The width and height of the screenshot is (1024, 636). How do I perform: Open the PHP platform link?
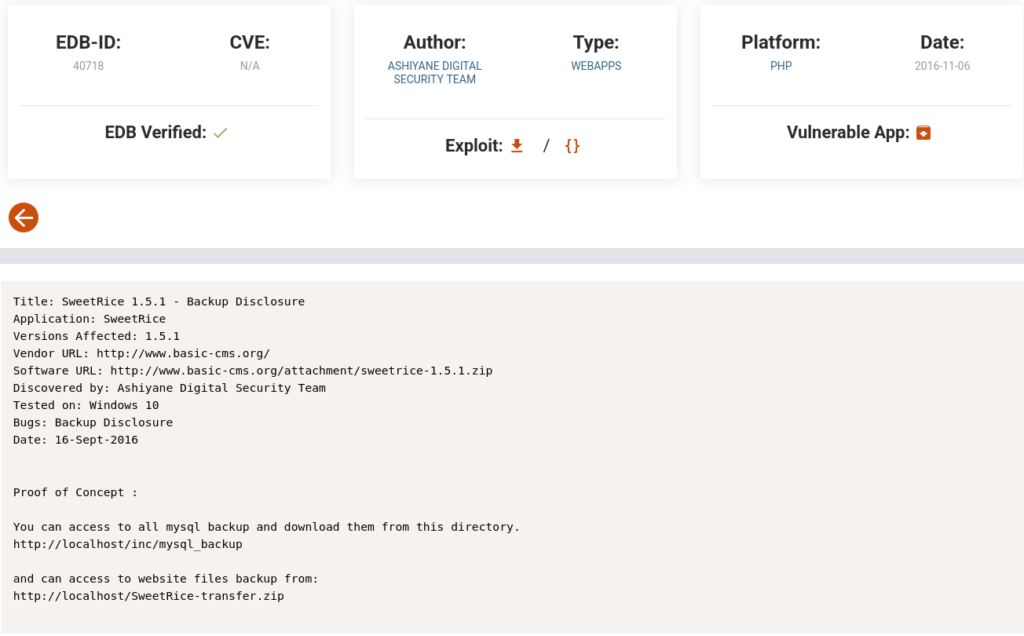[x=781, y=66]
